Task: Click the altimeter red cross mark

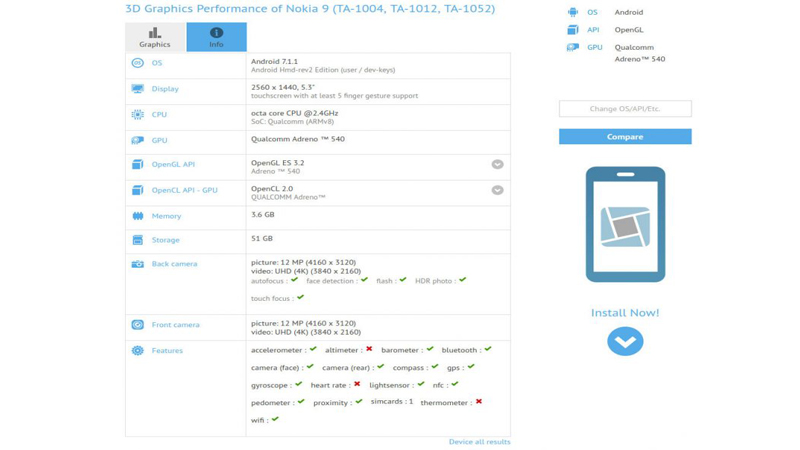Action: coord(369,349)
